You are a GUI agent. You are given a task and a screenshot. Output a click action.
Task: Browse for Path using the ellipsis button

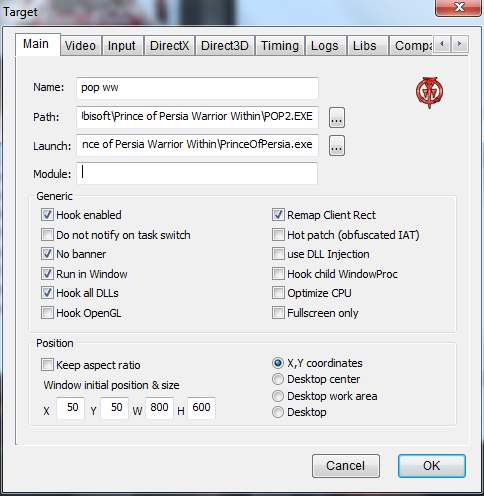point(337,117)
